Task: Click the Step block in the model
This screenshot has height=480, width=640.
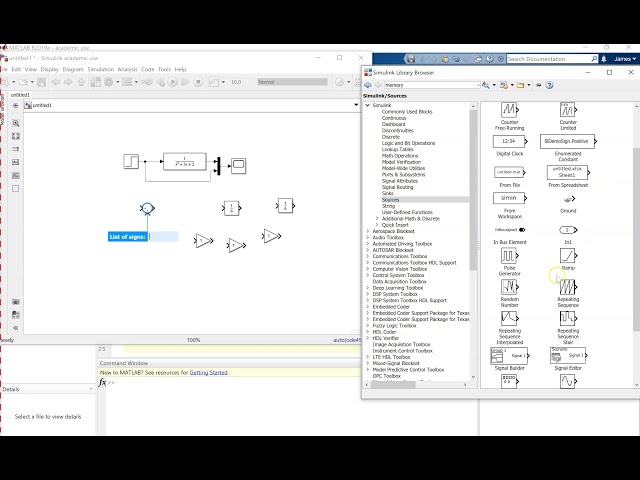Action: click(131, 161)
